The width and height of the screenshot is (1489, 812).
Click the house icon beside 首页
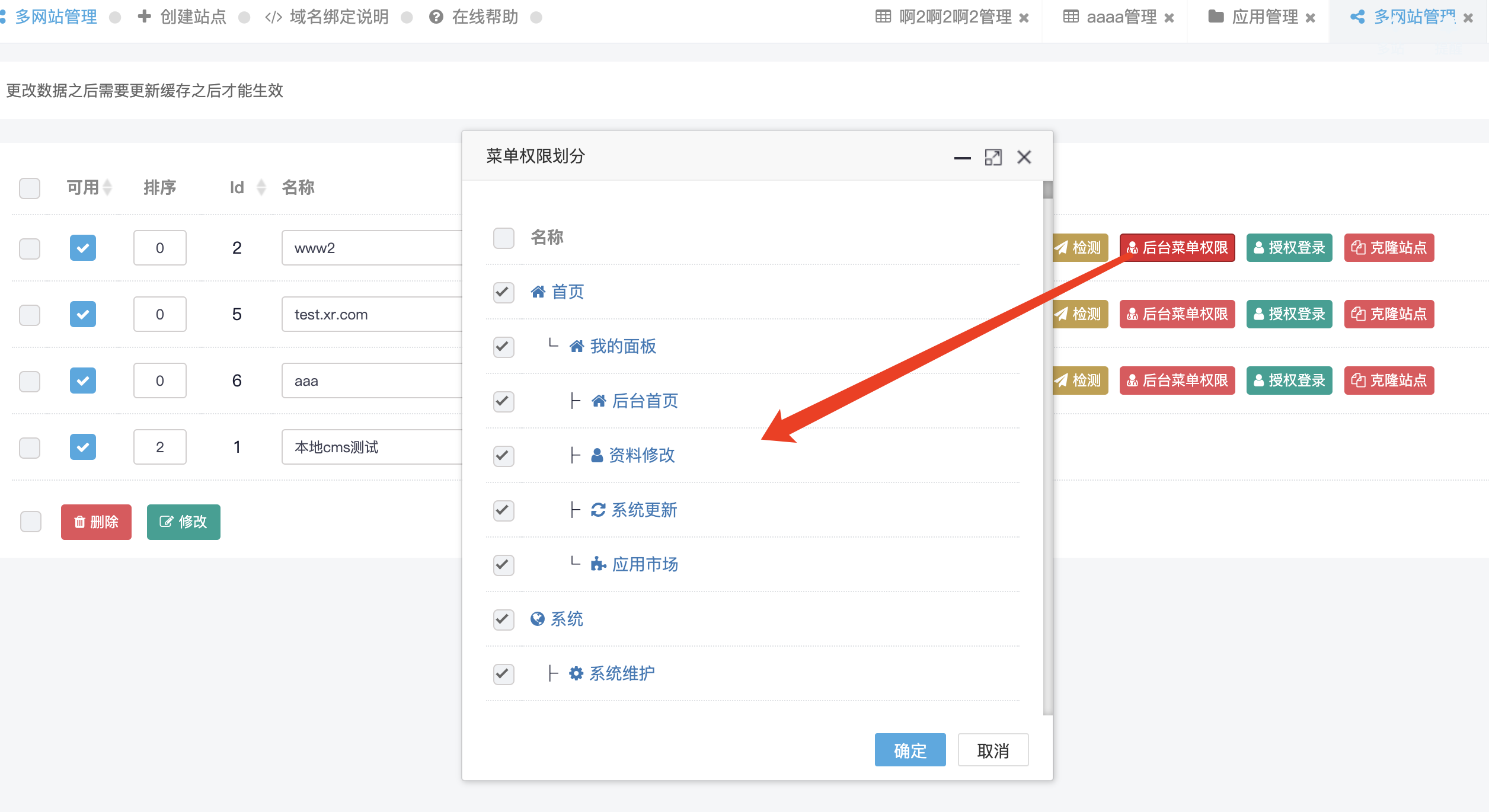538,292
